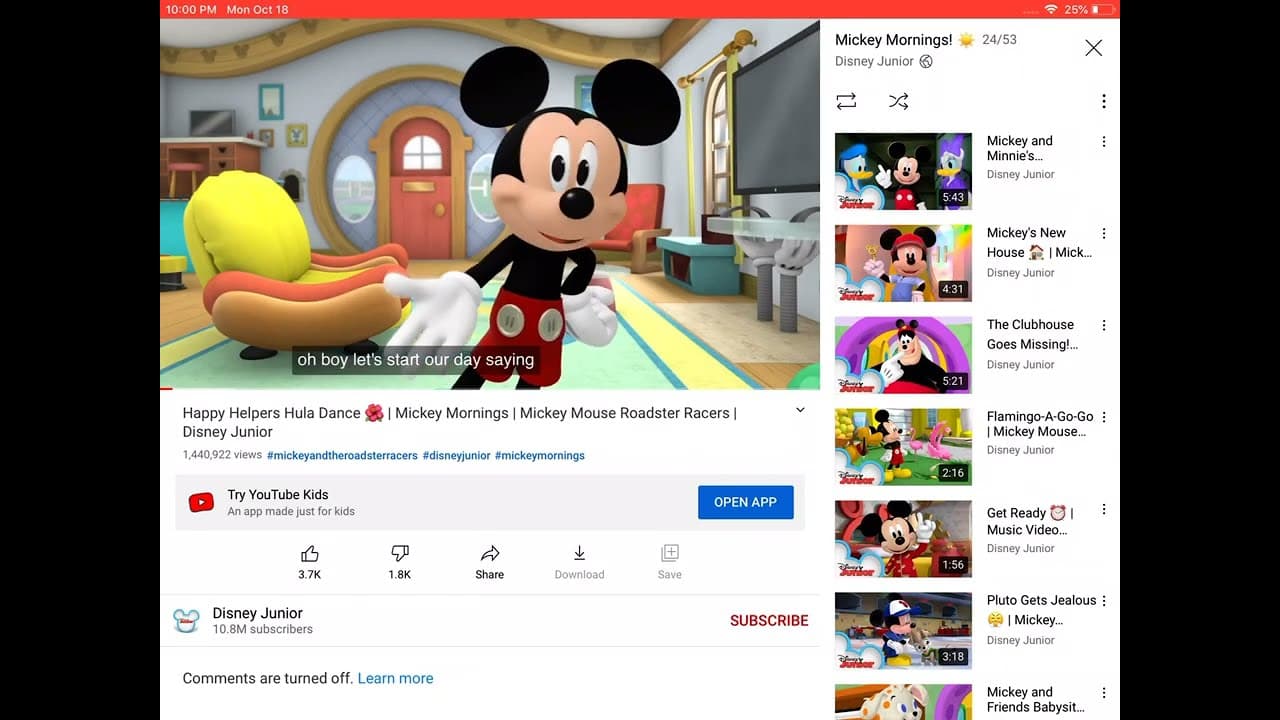The image size is (1280, 720).
Task: Play Pluto Gets Jealous thumbnail
Action: pos(903,631)
